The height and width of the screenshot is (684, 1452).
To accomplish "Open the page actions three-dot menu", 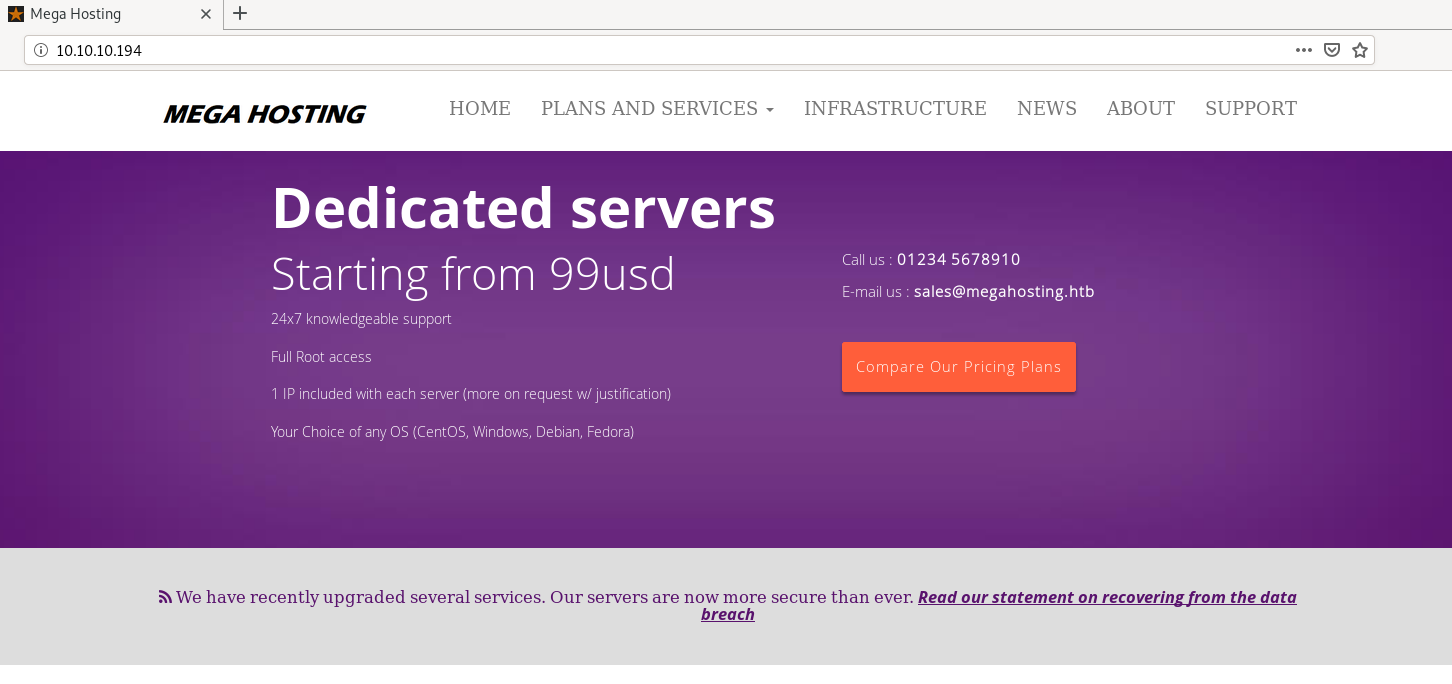I will (x=1303, y=50).
